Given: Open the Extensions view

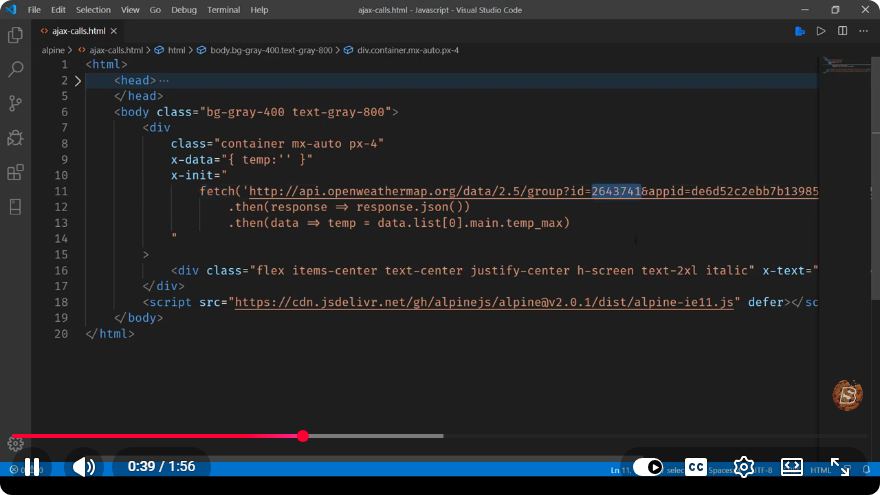Looking at the screenshot, I should point(15,172).
